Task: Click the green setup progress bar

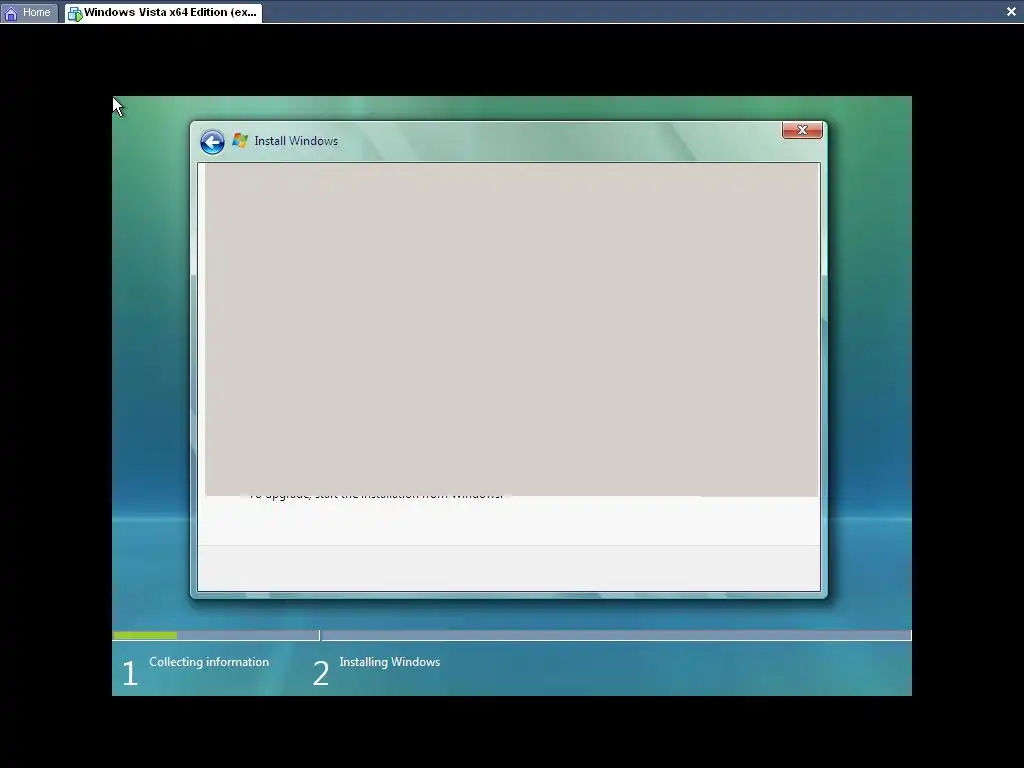Action: pos(145,635)
